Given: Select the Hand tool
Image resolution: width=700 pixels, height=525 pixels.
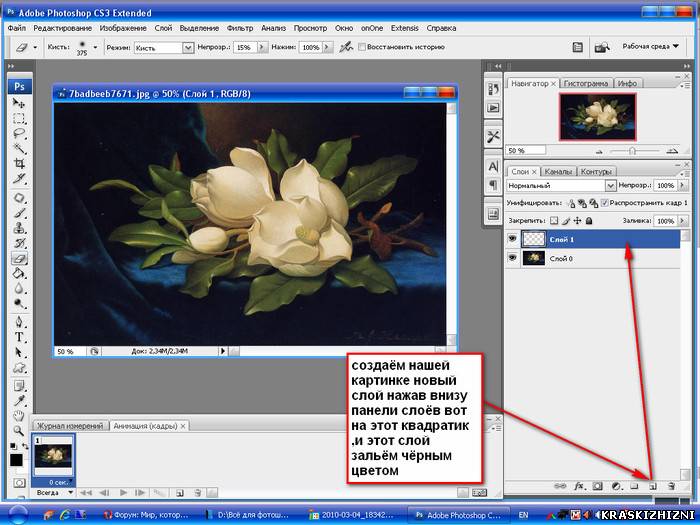Looking at the screenshot, I should click(x=19, y=416).
